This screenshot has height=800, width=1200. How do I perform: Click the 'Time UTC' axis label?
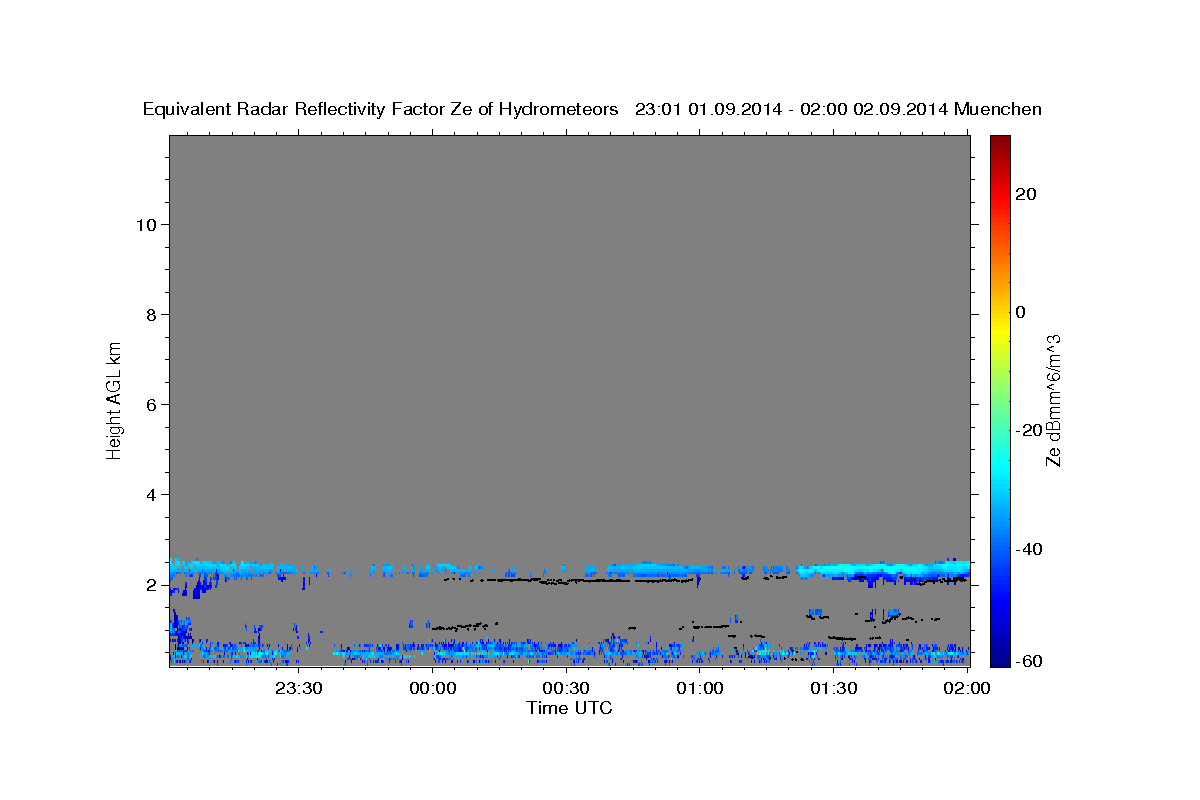569,708
